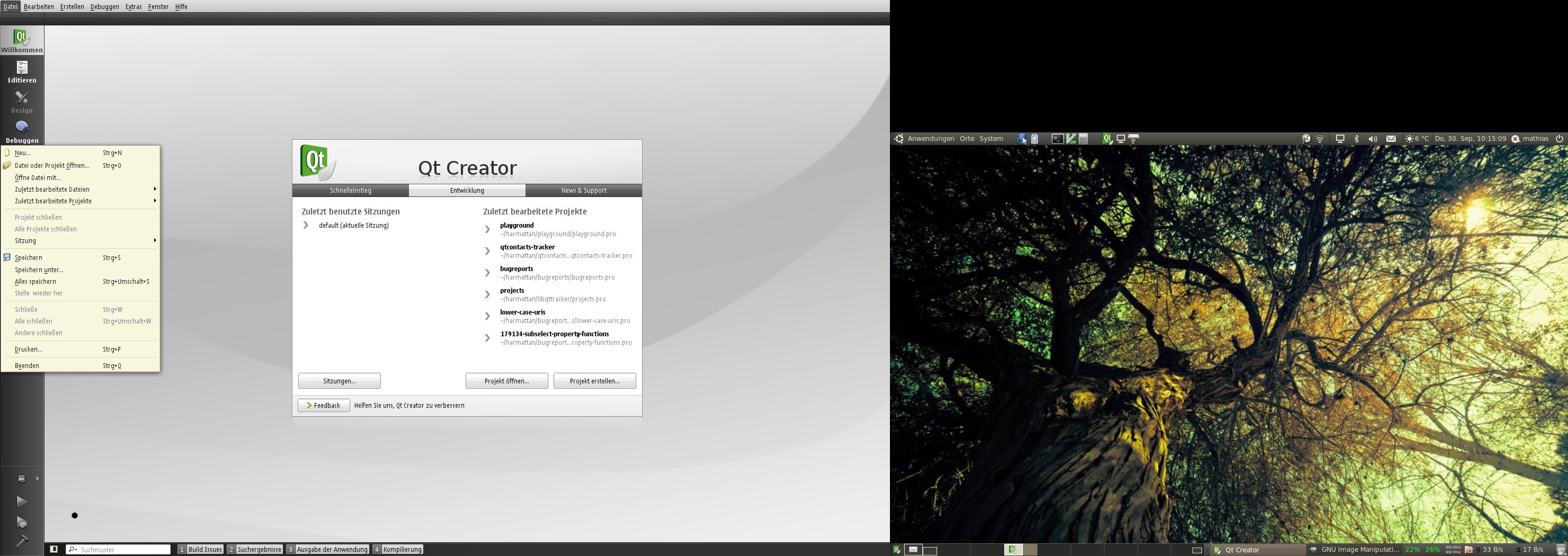Screen dimensions: 1568x556
Task: Open the Erstellen menu
Action: point(72,7)
